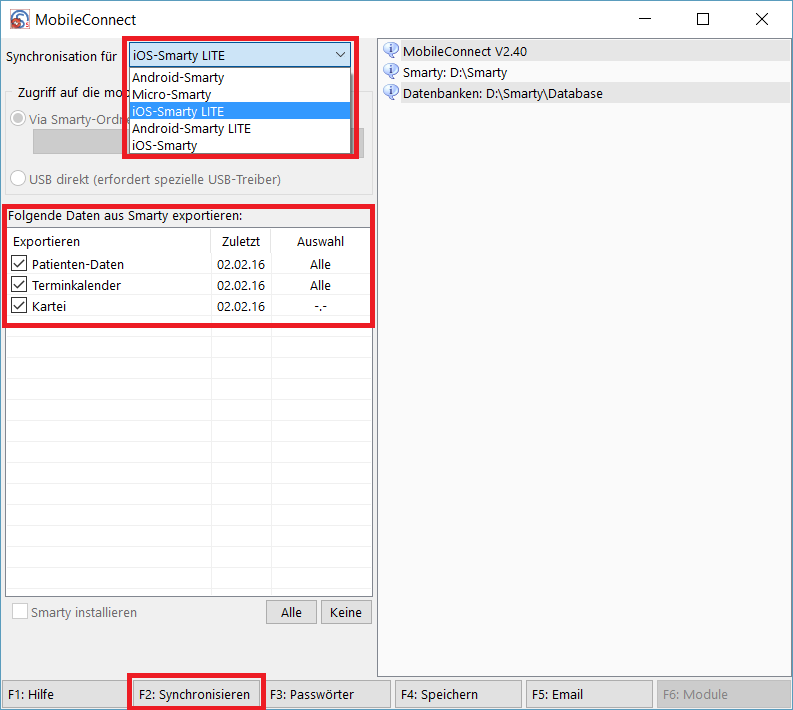
Task: Uncheck the Terminkalender export checkbox
Action: (19, 285)
